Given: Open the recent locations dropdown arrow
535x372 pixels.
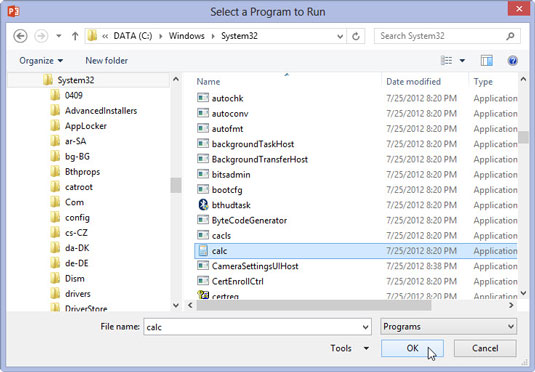Looking at the screenshot, I should [x=59, y=36].
